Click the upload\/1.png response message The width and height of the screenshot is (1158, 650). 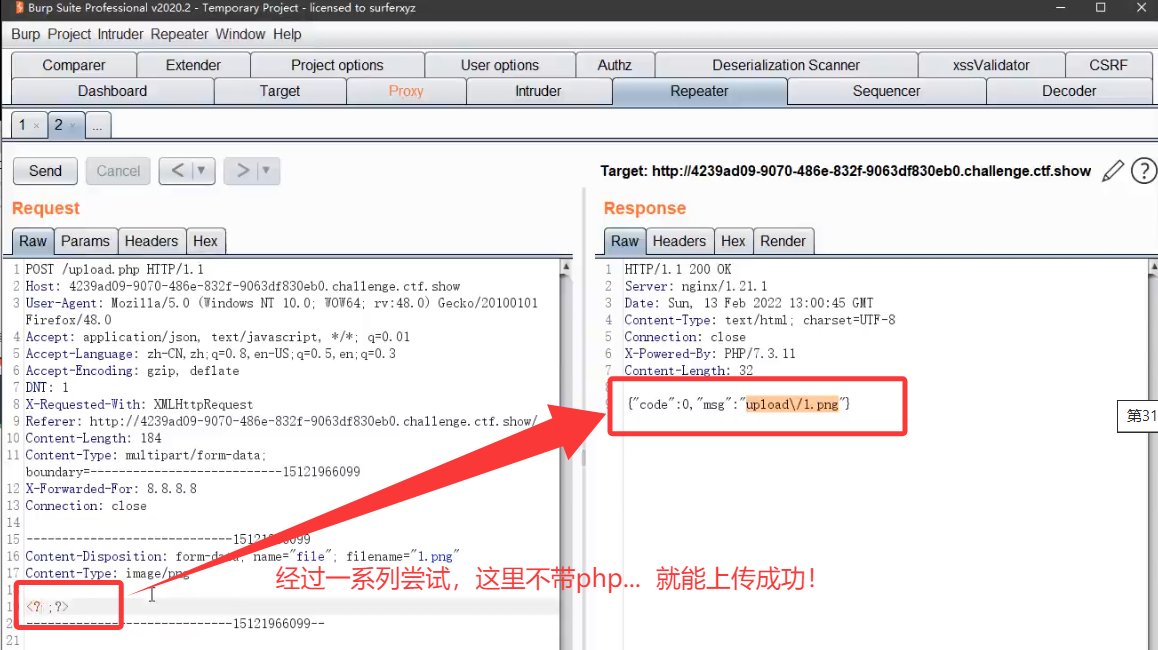[x=792, y=404]
